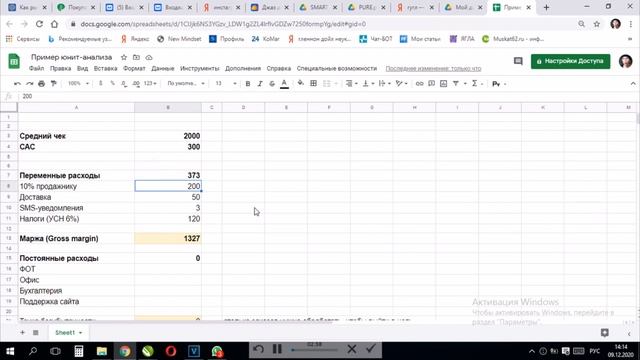Open the font family dropdown
This screenshot has height=360, width=640.
[186, 83]
